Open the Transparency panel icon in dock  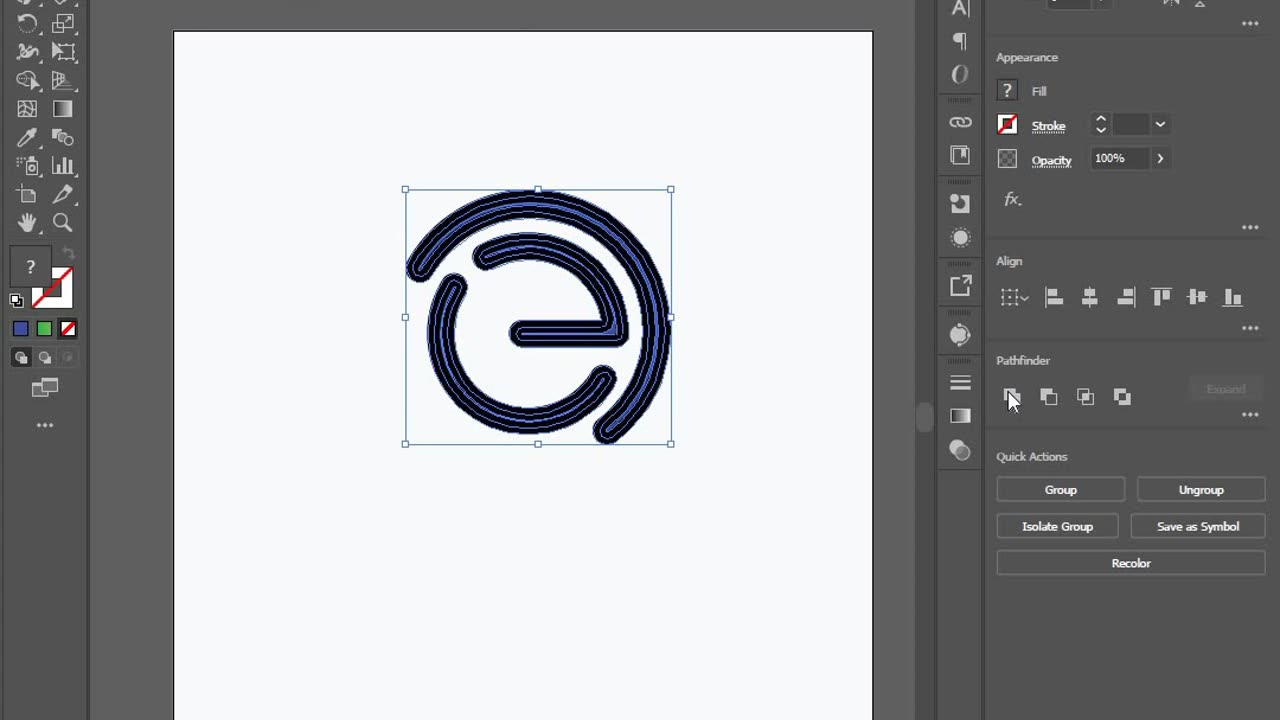point(960,451)
